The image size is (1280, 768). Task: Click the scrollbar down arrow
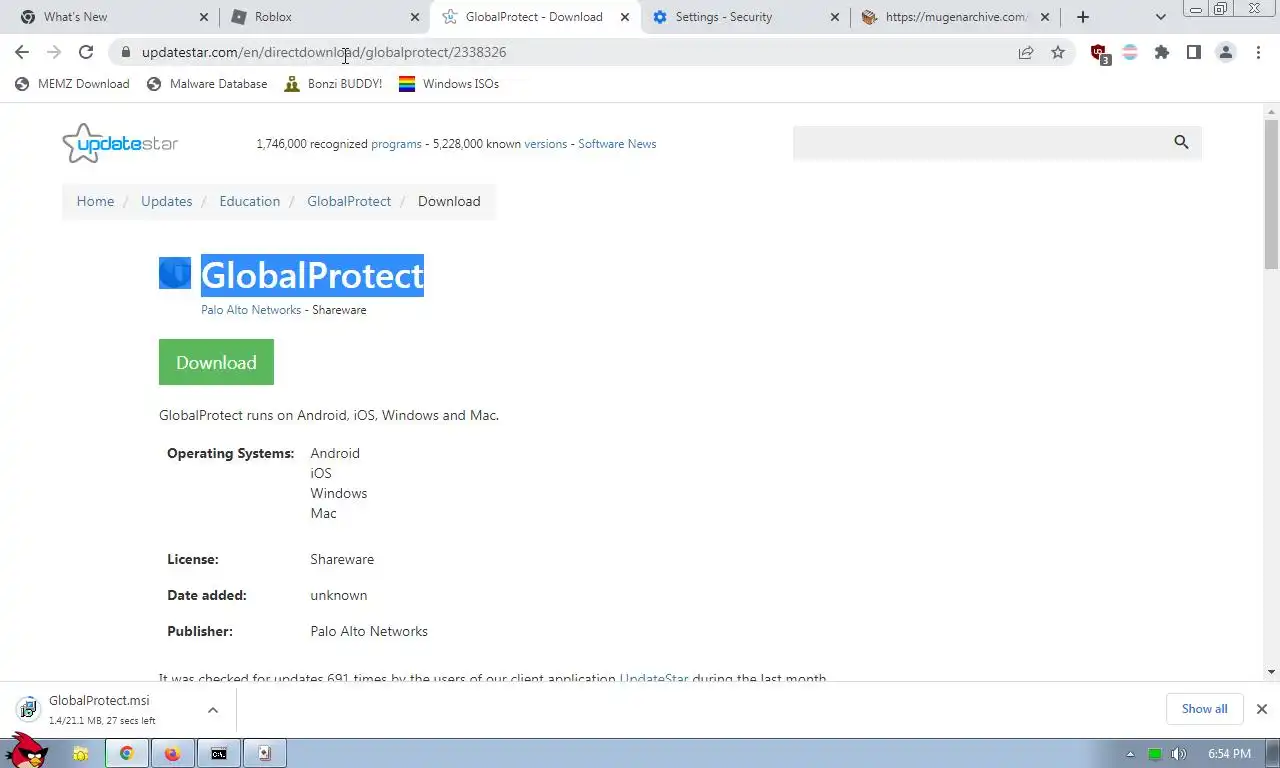[x=1271, y=672]
